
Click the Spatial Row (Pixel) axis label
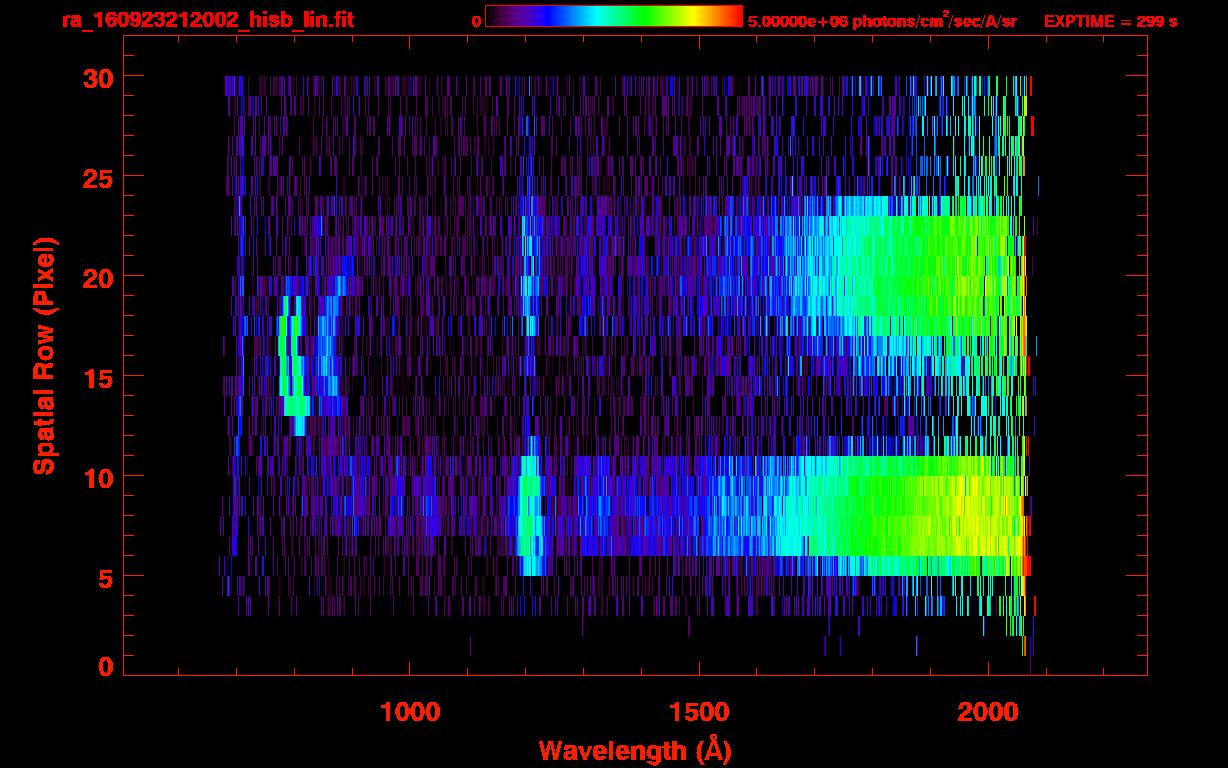coord(44,355)
